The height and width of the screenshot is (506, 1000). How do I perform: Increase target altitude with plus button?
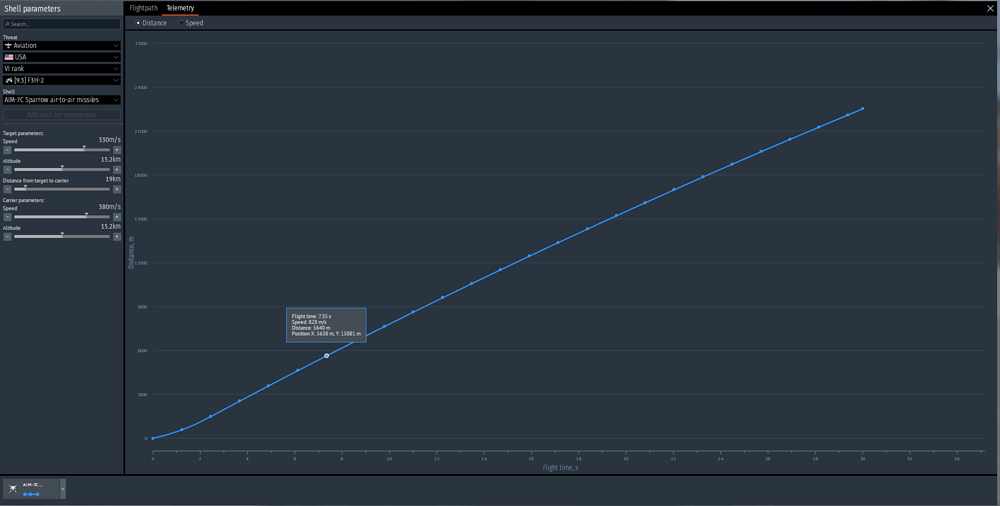117,170
